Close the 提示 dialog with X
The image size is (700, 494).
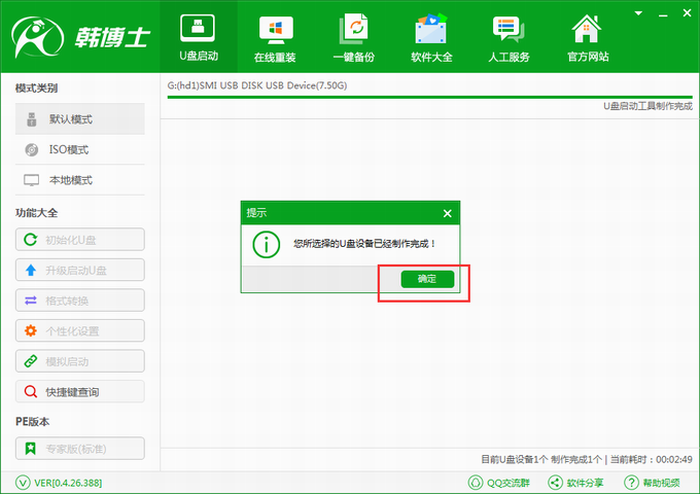coord(447,213)
